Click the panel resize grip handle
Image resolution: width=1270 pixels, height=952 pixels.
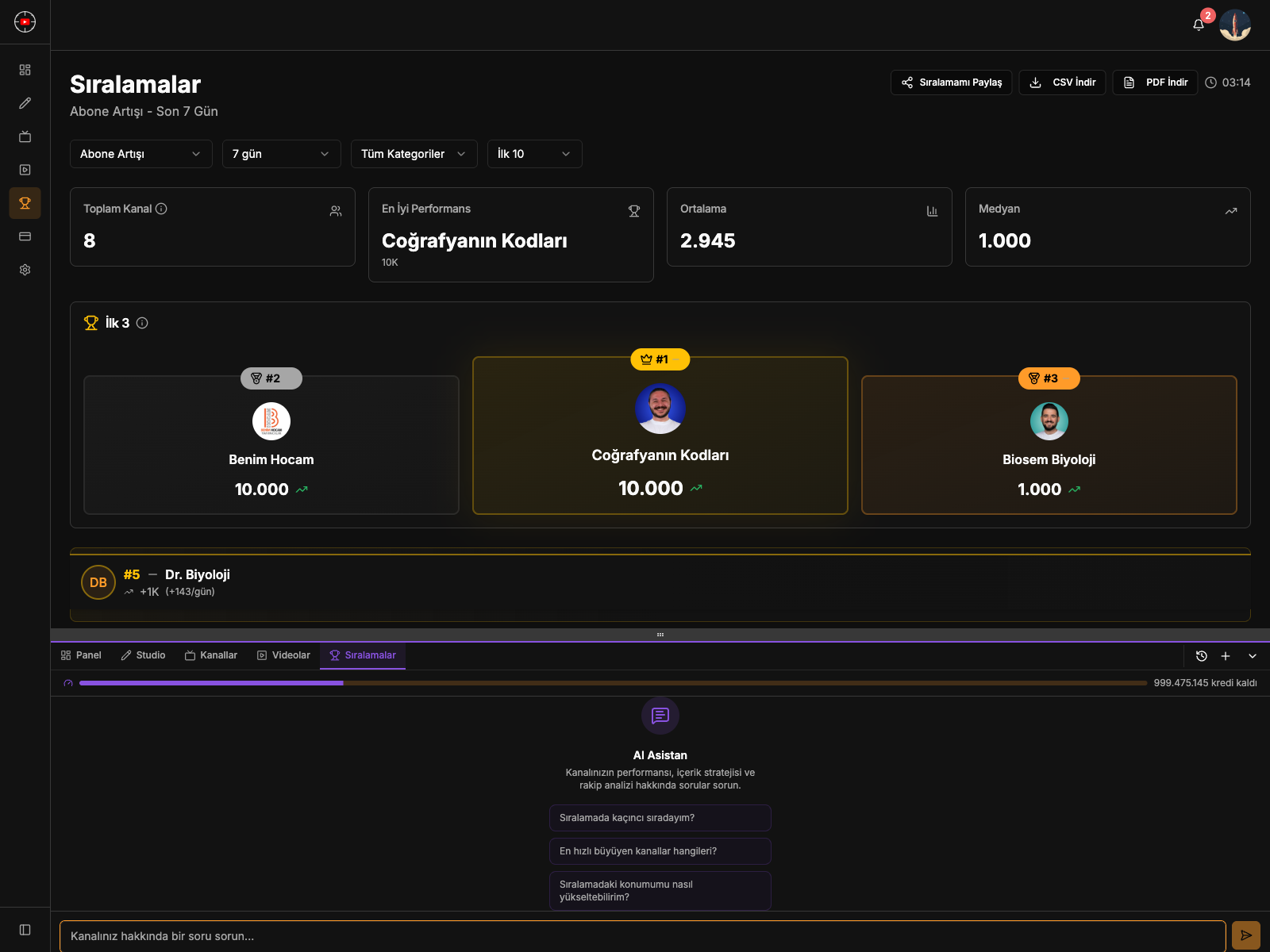660,635
